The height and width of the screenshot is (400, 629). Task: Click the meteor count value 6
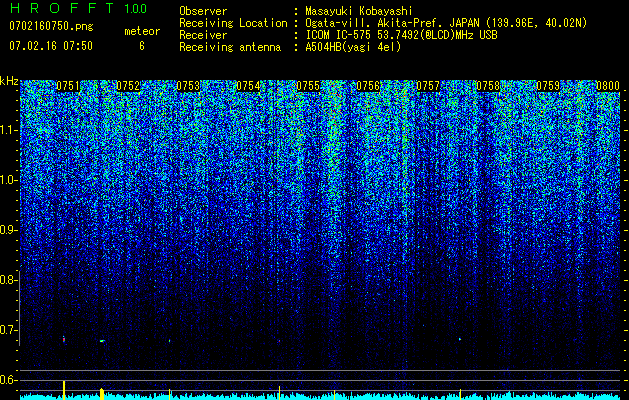(142, 46)
